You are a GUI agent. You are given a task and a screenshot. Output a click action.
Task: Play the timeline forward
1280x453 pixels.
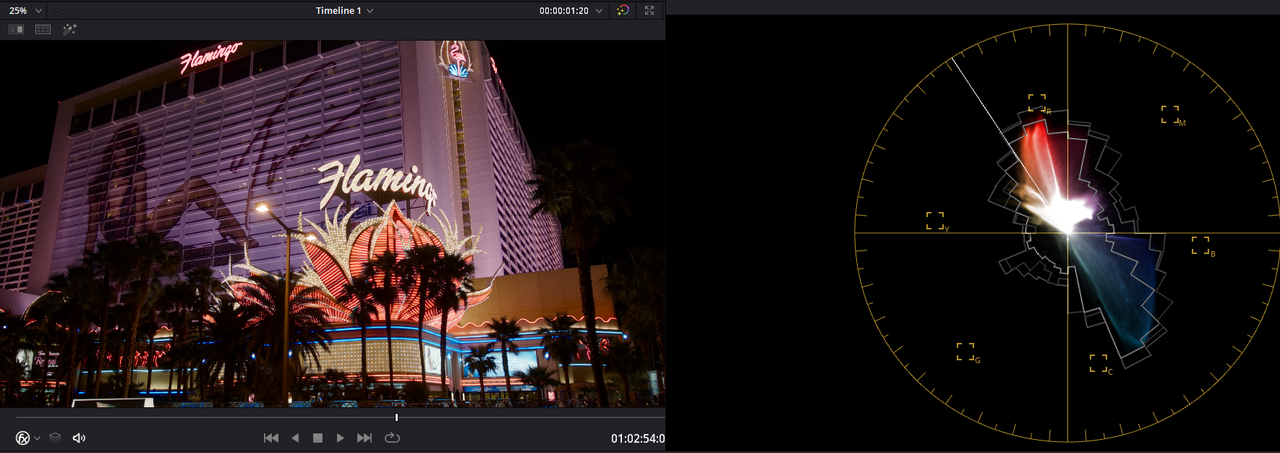[341, 438]
